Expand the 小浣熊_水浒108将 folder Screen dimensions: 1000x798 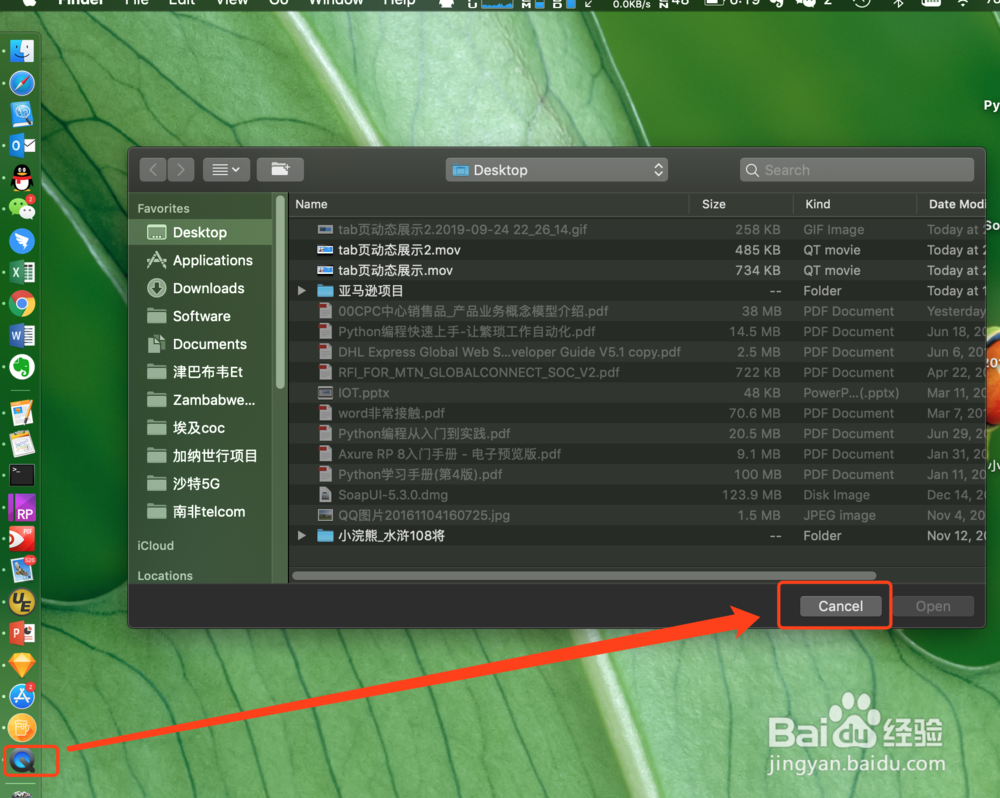pos(302,536)
